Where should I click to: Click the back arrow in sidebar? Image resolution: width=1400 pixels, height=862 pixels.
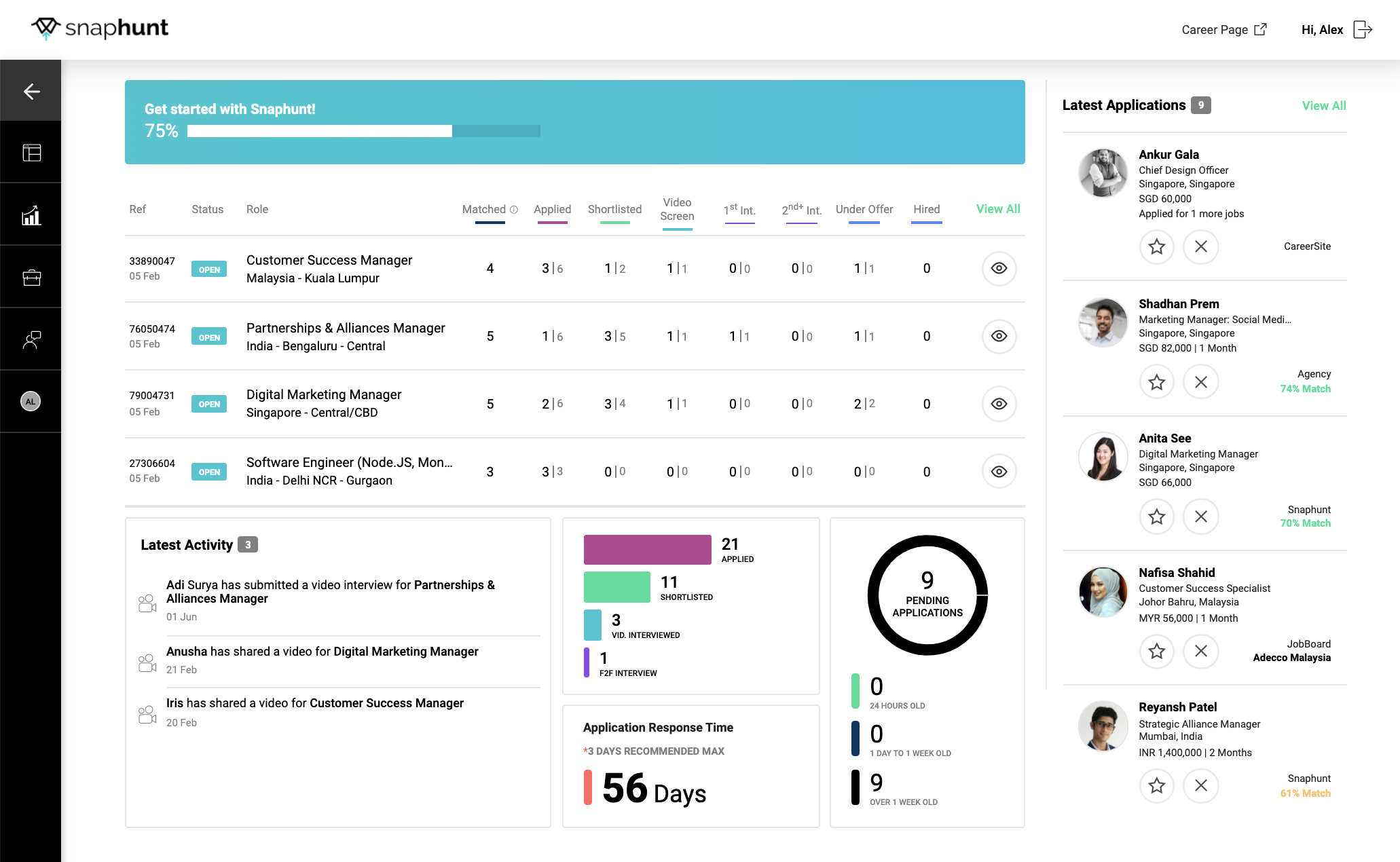(31, 92)
